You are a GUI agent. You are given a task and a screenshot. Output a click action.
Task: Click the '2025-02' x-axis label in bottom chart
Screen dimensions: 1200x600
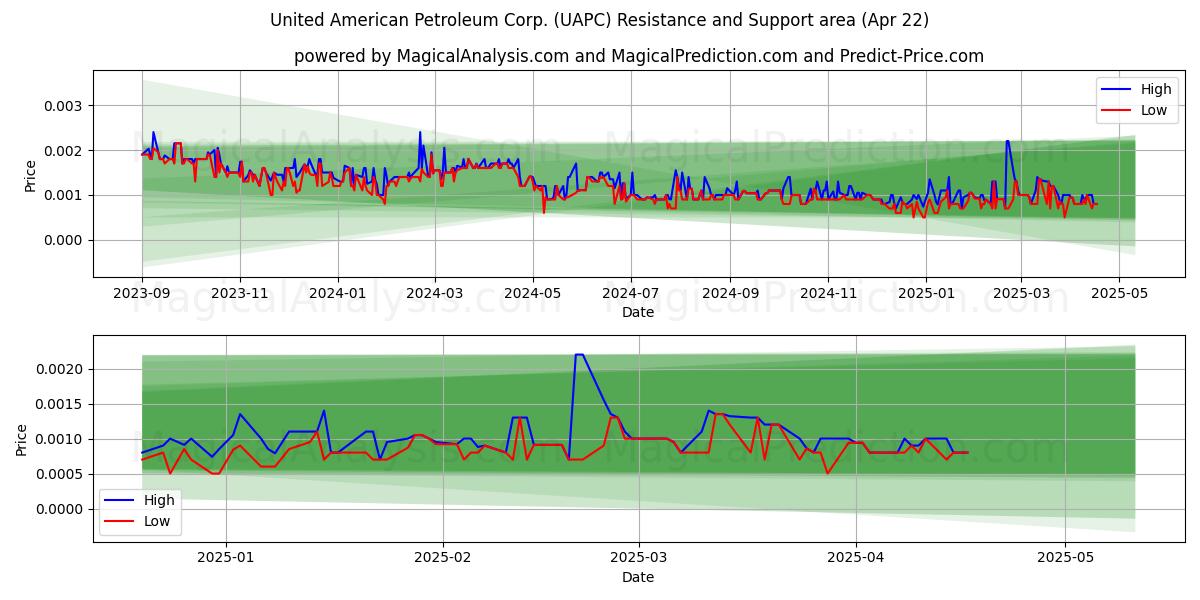click(442, 558)
